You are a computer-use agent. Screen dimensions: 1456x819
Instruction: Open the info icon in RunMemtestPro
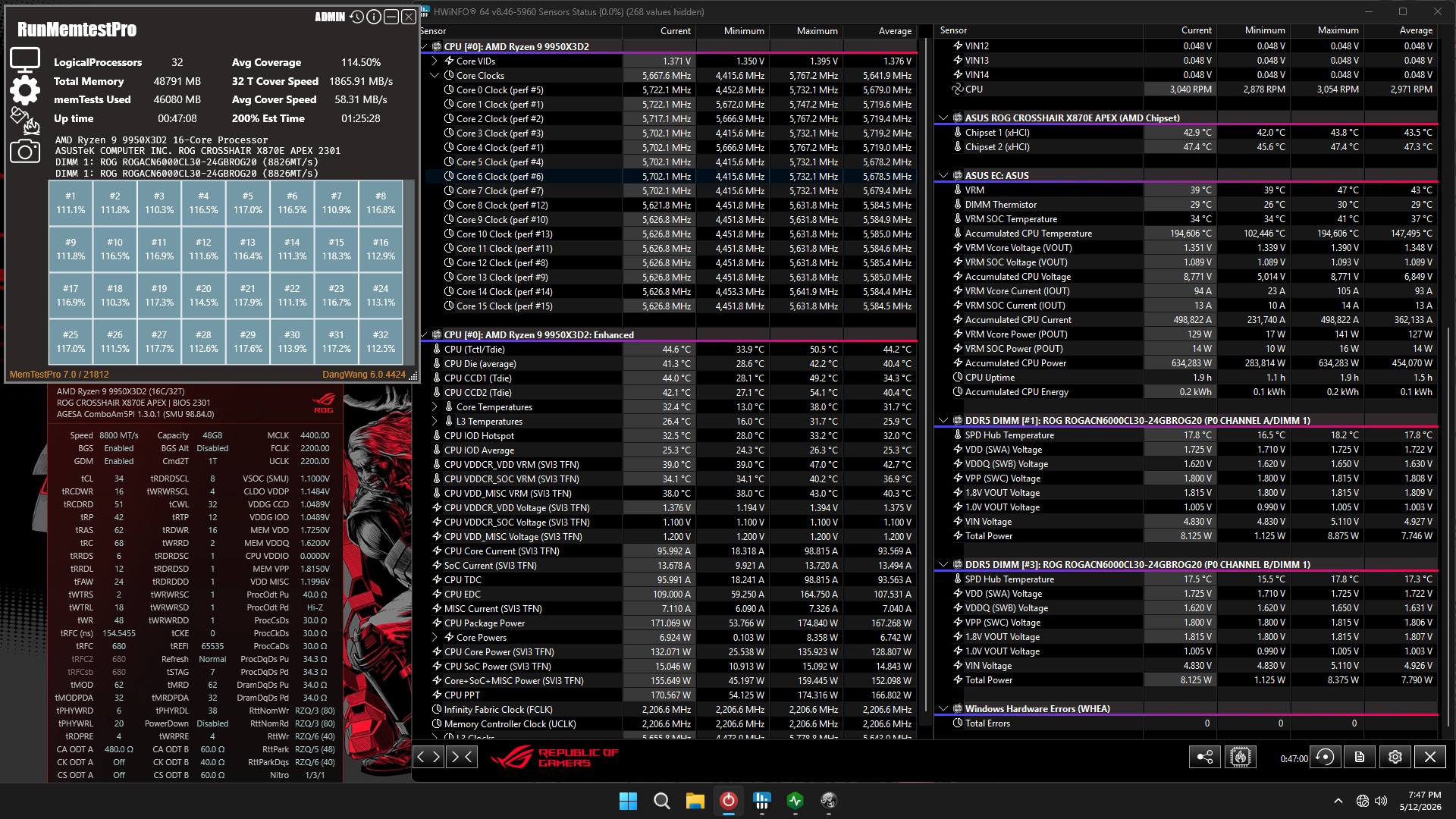pyautogui.click(x=374, y=17)
